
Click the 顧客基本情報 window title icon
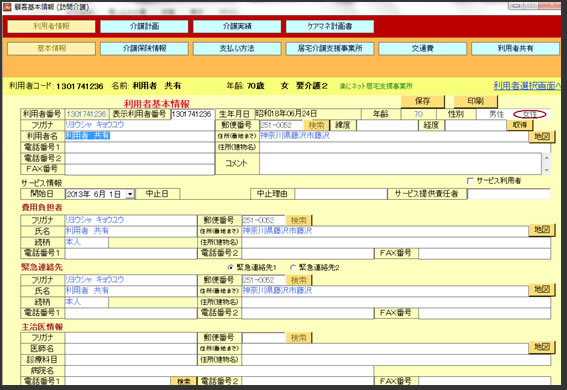(7, 7)
